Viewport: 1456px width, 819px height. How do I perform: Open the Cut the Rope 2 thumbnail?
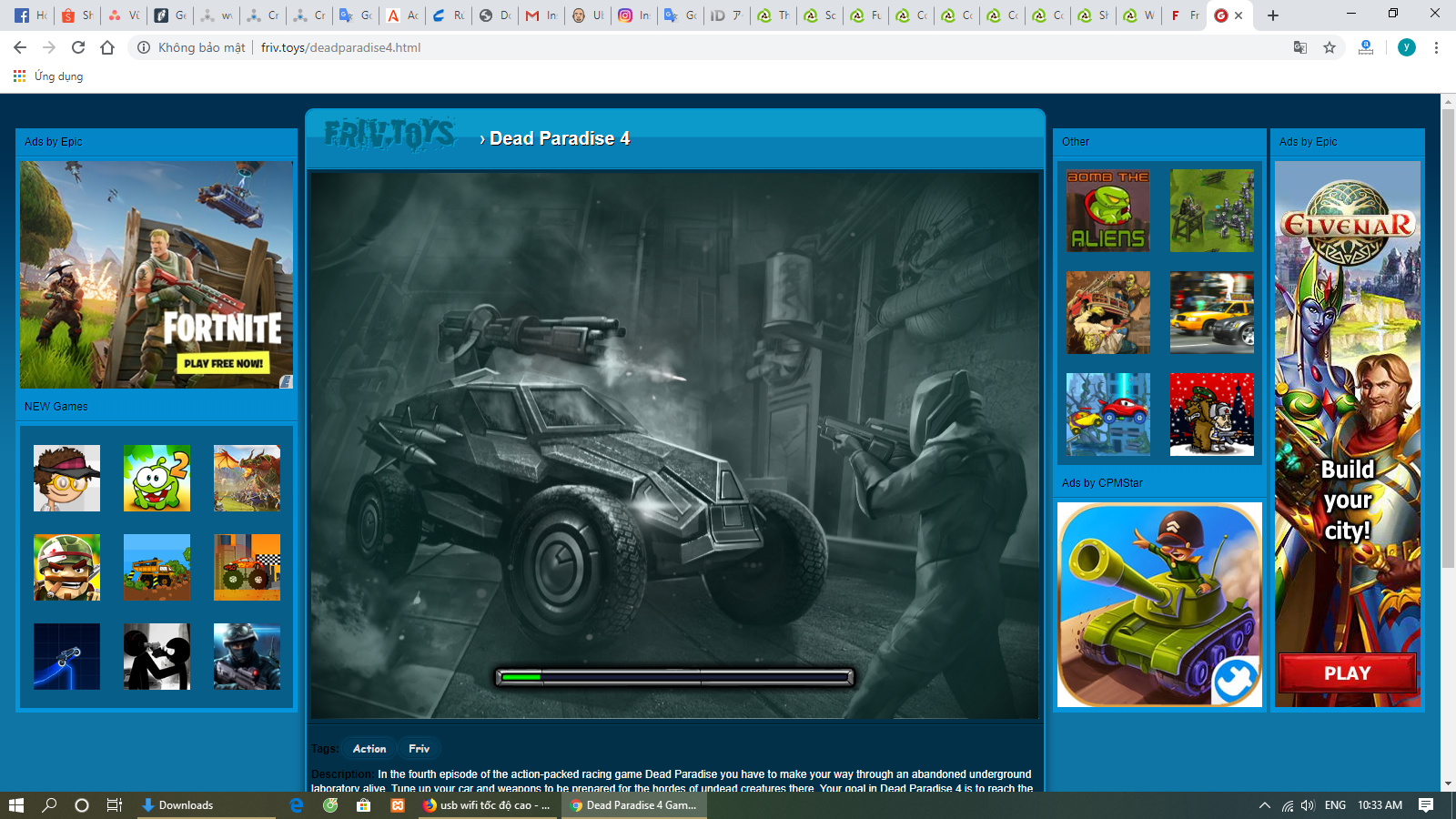(x=157, y=478)
